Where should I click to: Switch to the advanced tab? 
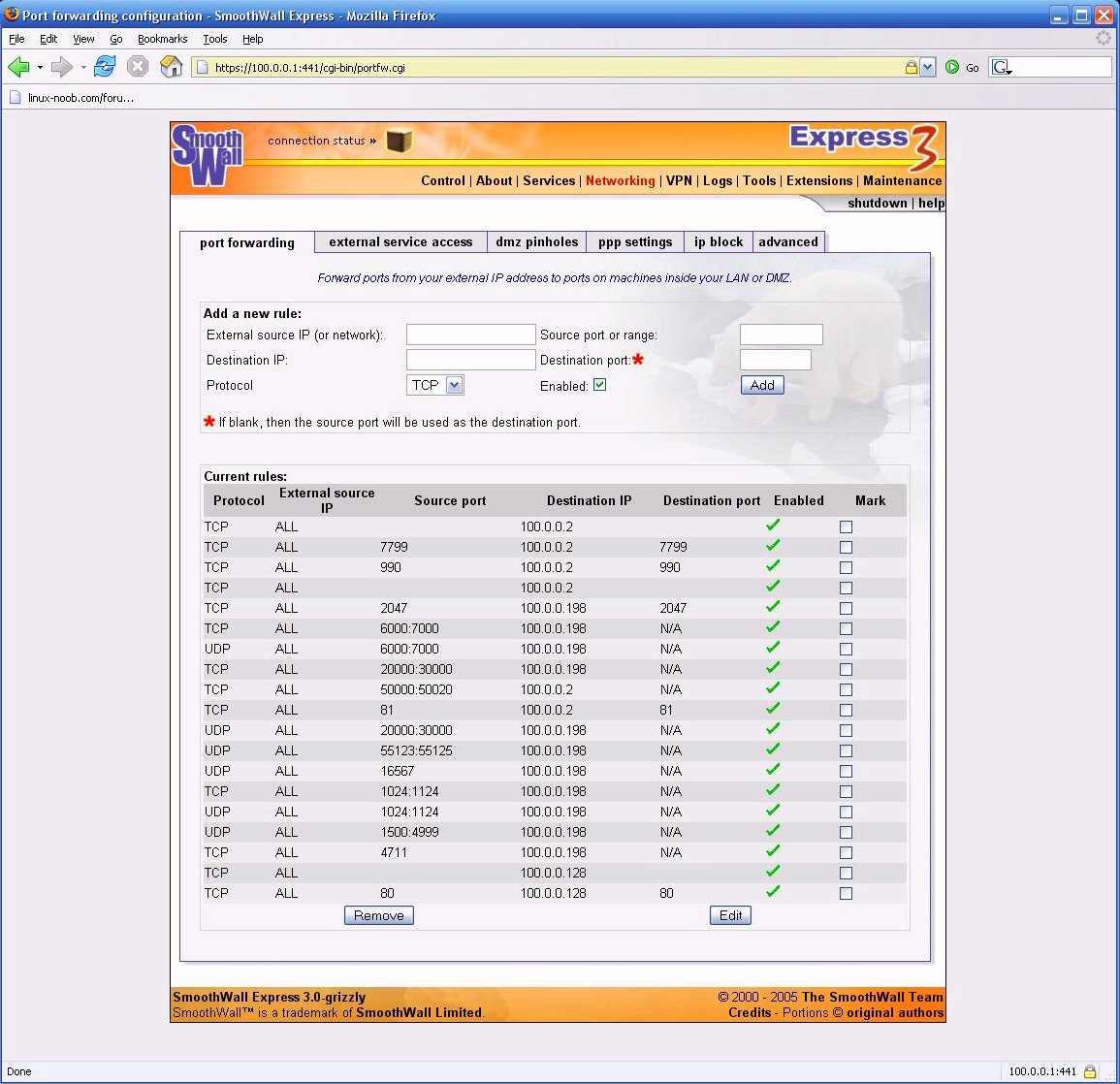point(788,242)
